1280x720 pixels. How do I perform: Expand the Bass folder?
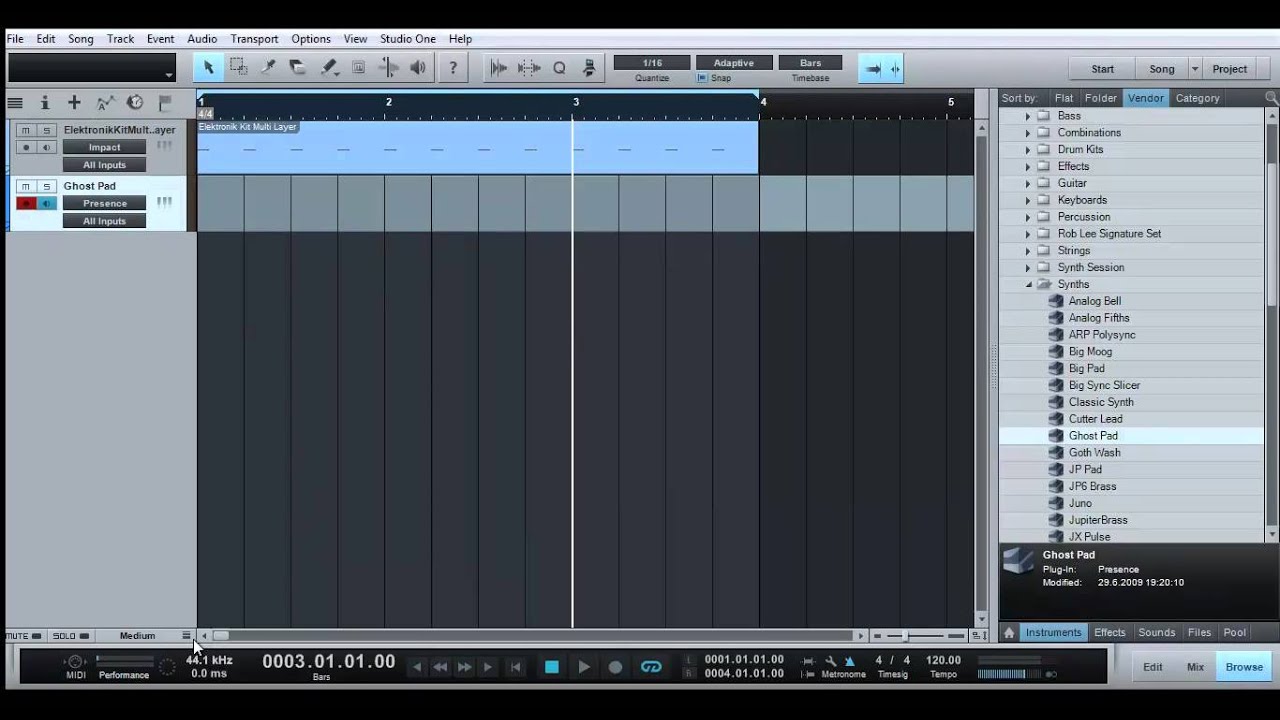pos(1027,116)
